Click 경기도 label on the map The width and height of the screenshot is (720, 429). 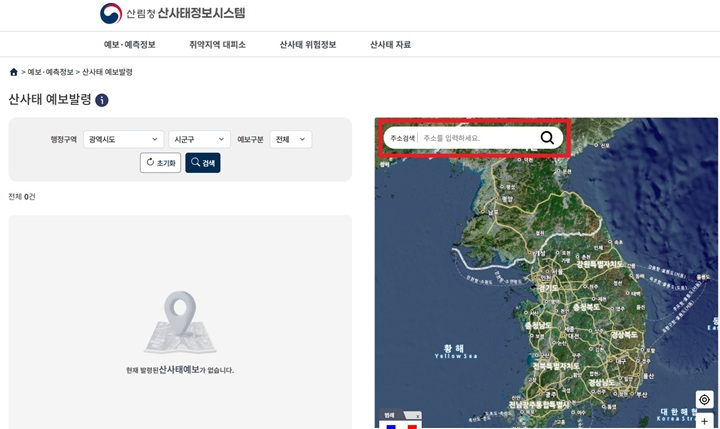(548, 288)
